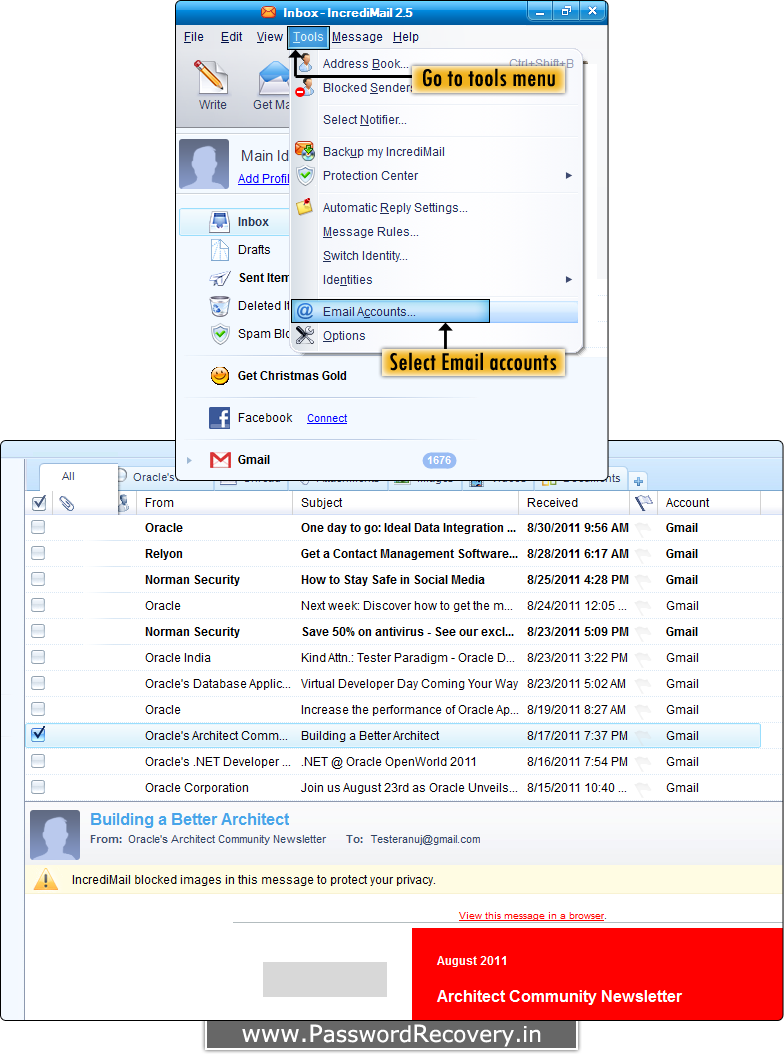Toggle the select-all messages checkbox
The image size is (784, 1054).
(39, 502)
